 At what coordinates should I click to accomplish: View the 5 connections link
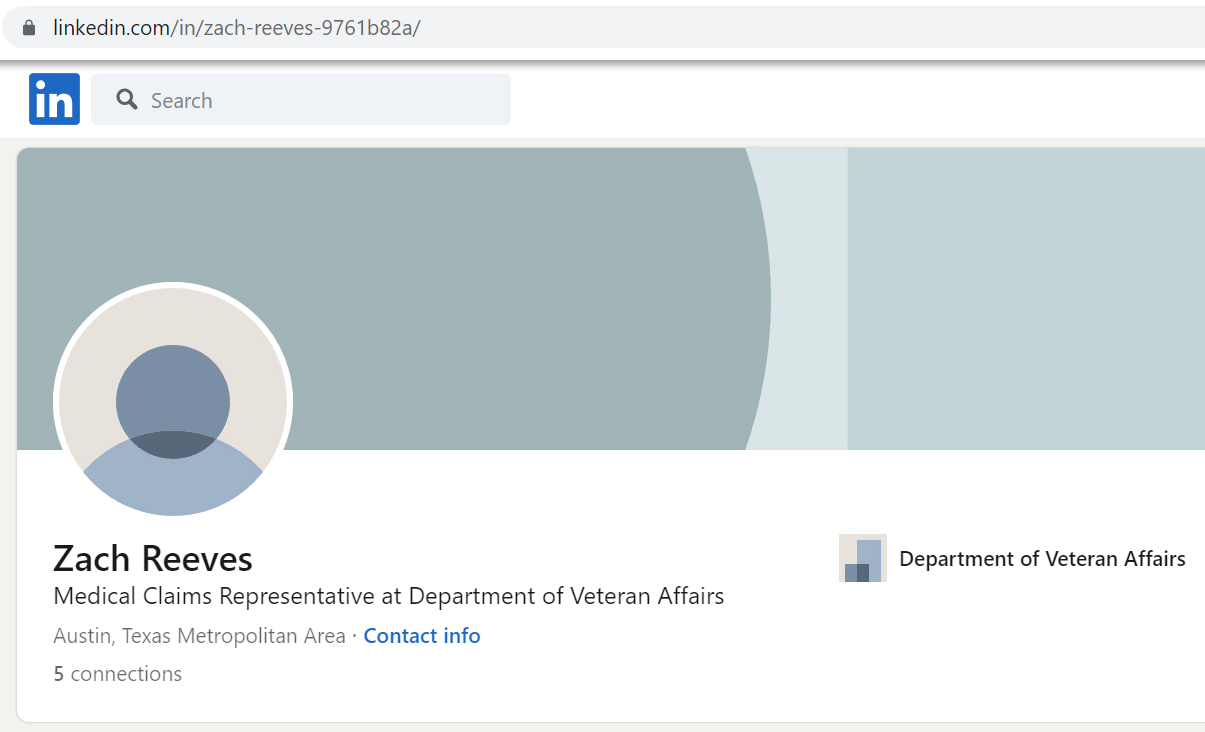click(118, 674)
